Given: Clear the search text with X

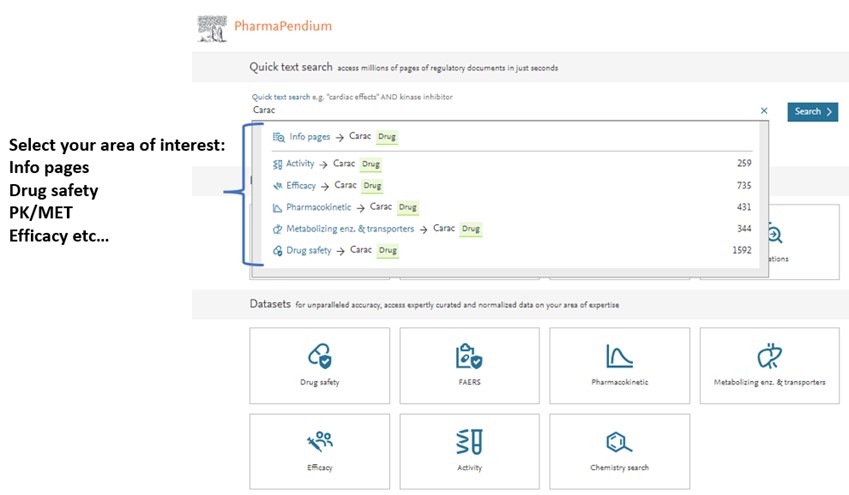Looking at the screenshot, I should point(765,111).
